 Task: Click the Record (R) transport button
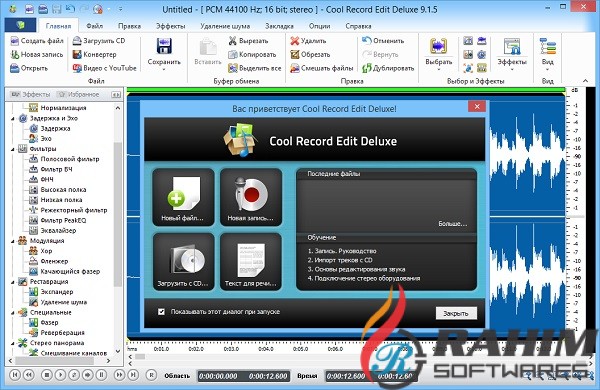pos(152,375)
